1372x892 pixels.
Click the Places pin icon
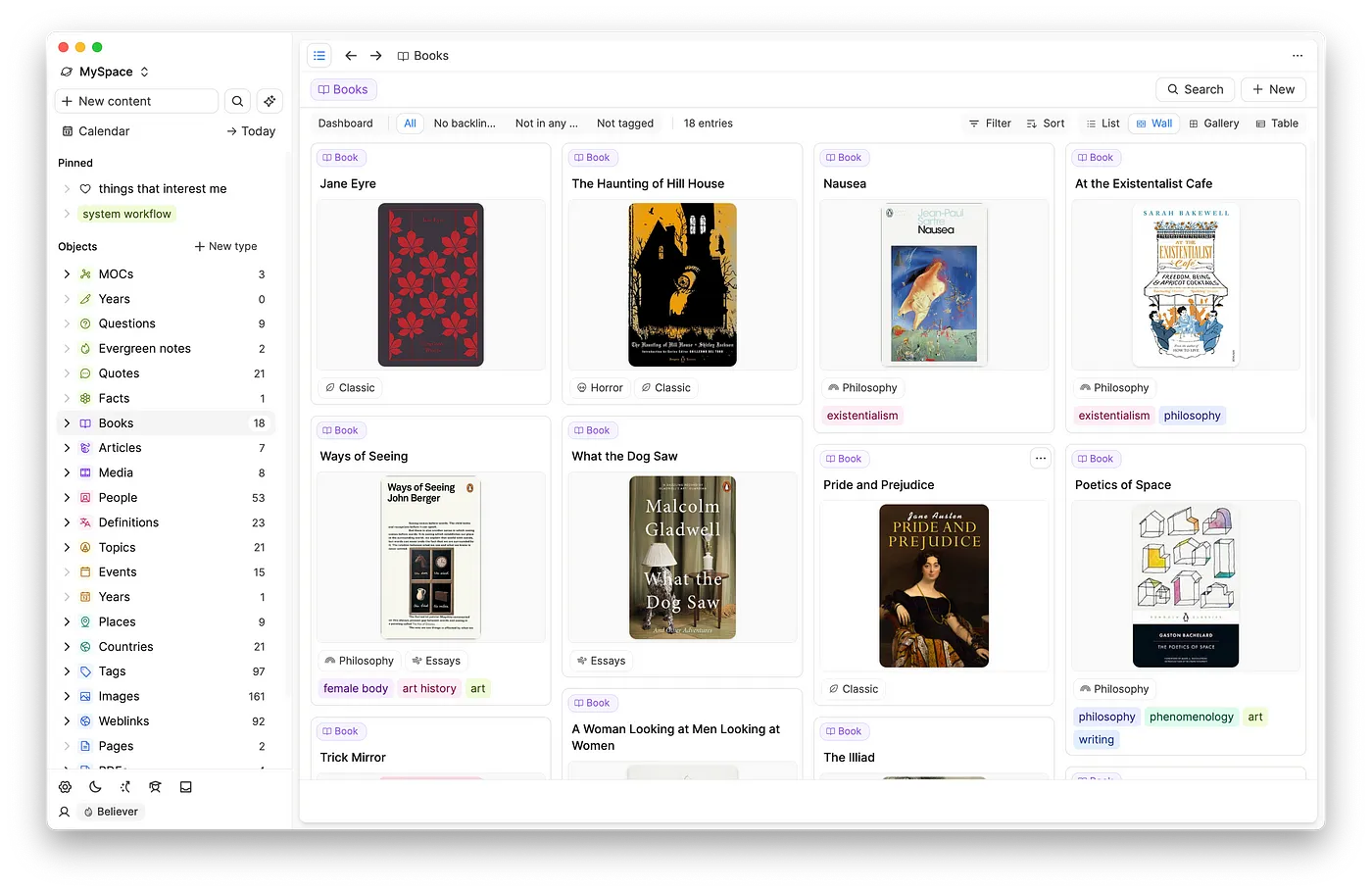click(x=85, y=622)
